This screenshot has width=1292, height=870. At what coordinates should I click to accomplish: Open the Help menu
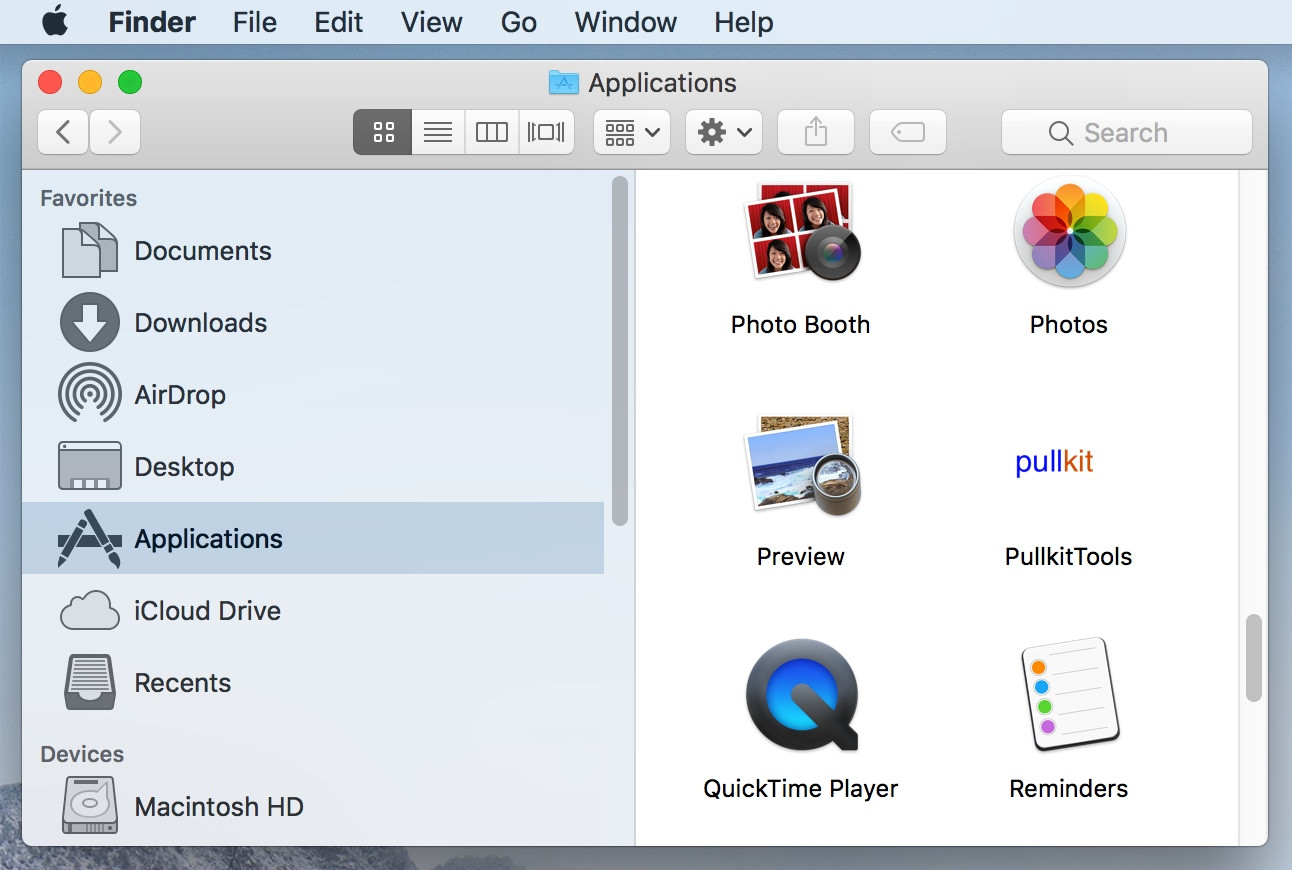coord(744,22)
